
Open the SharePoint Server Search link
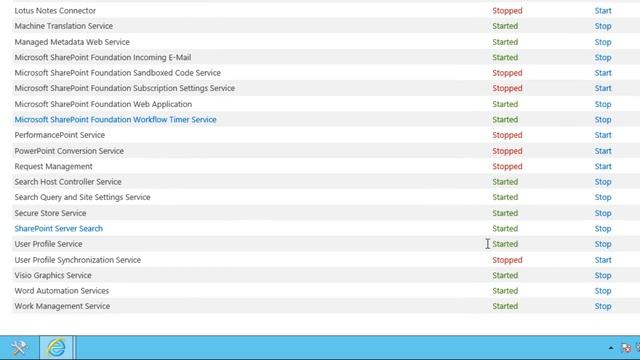pos(59,229)
